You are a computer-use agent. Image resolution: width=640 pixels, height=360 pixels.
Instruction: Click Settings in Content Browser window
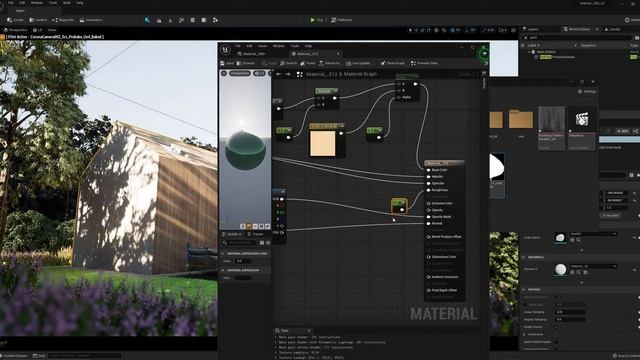pos(587,91)
